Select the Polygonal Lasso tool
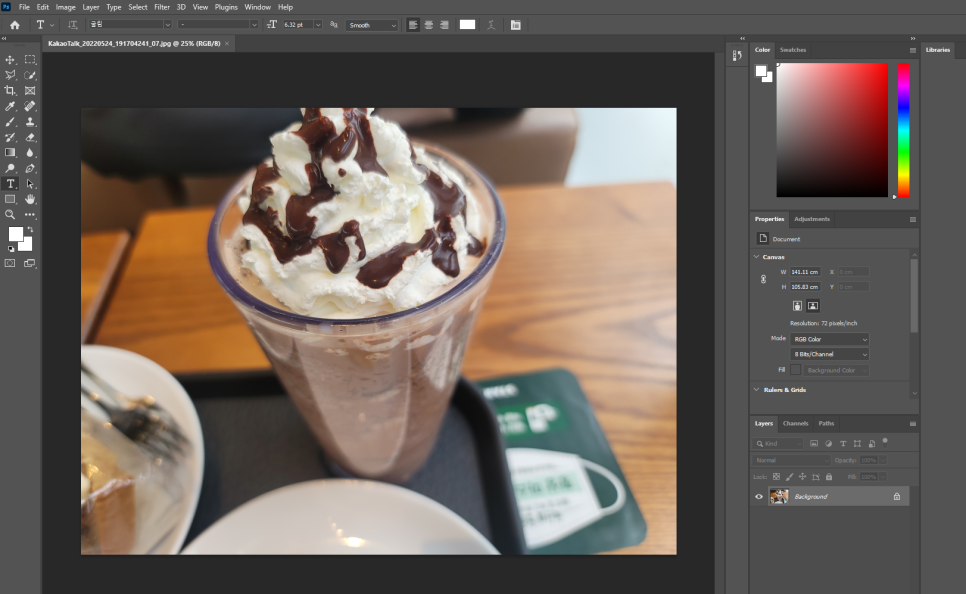Image resolution: width=966 pixels, height=594 pixels. 10,75
